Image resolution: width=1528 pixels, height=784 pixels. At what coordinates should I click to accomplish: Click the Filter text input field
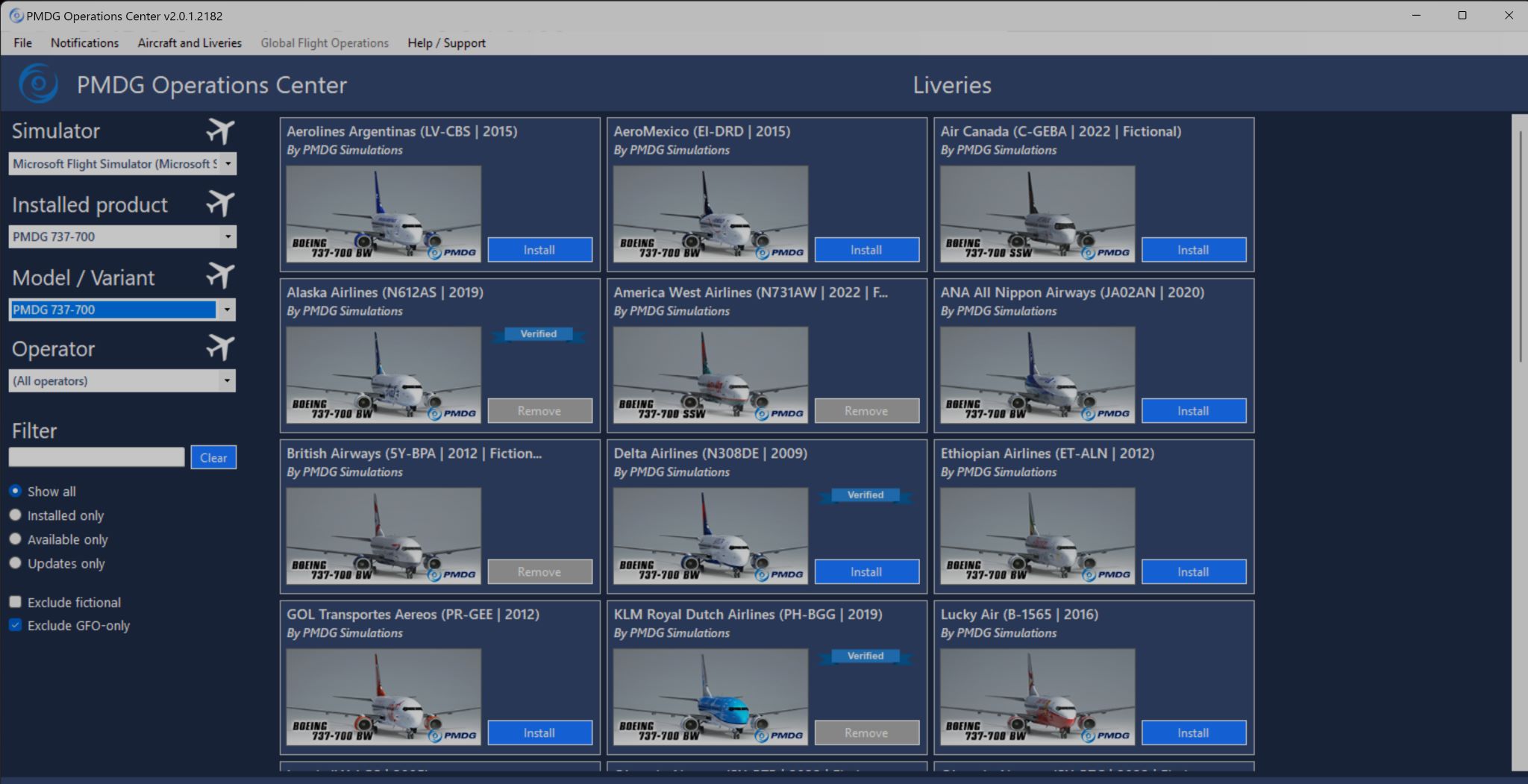96,457
